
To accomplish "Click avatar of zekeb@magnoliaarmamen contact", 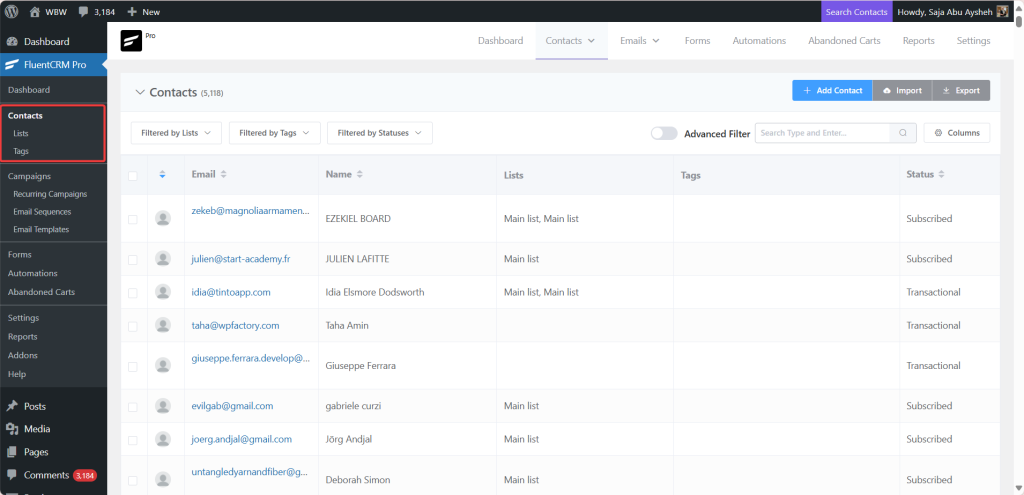I will 163,219.
